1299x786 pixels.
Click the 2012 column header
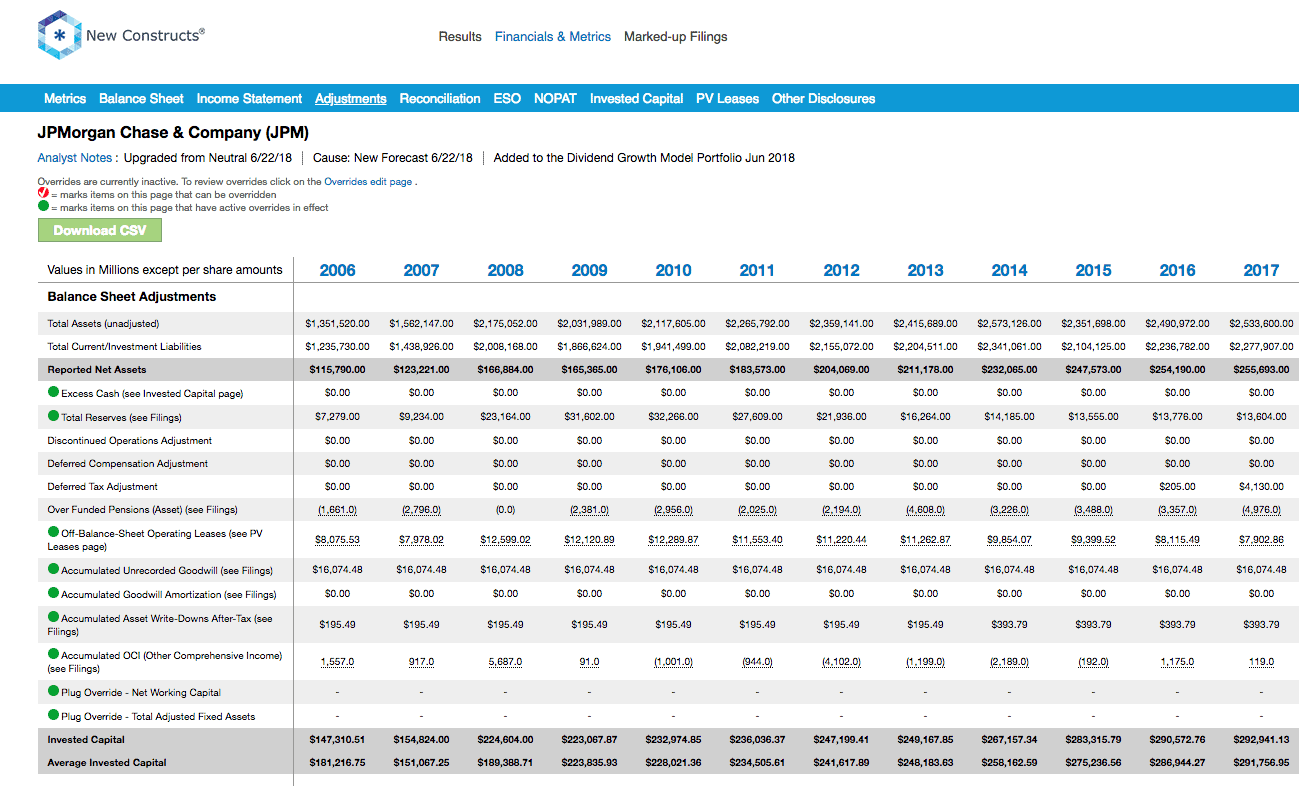click(842, 270)
